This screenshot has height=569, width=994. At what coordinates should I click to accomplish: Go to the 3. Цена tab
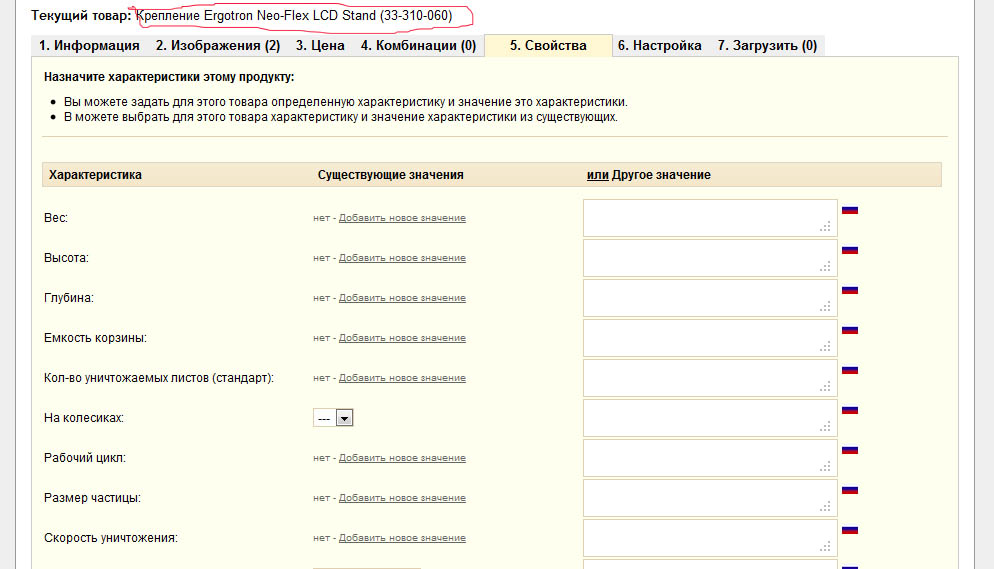pos(320,46)
